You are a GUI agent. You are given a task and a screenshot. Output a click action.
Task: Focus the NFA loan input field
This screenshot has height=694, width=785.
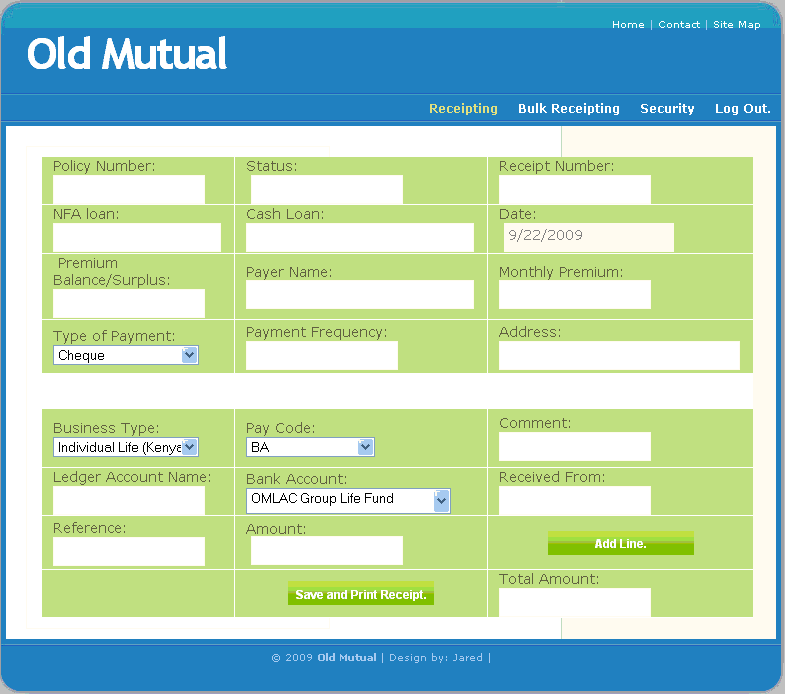(137, 237)
